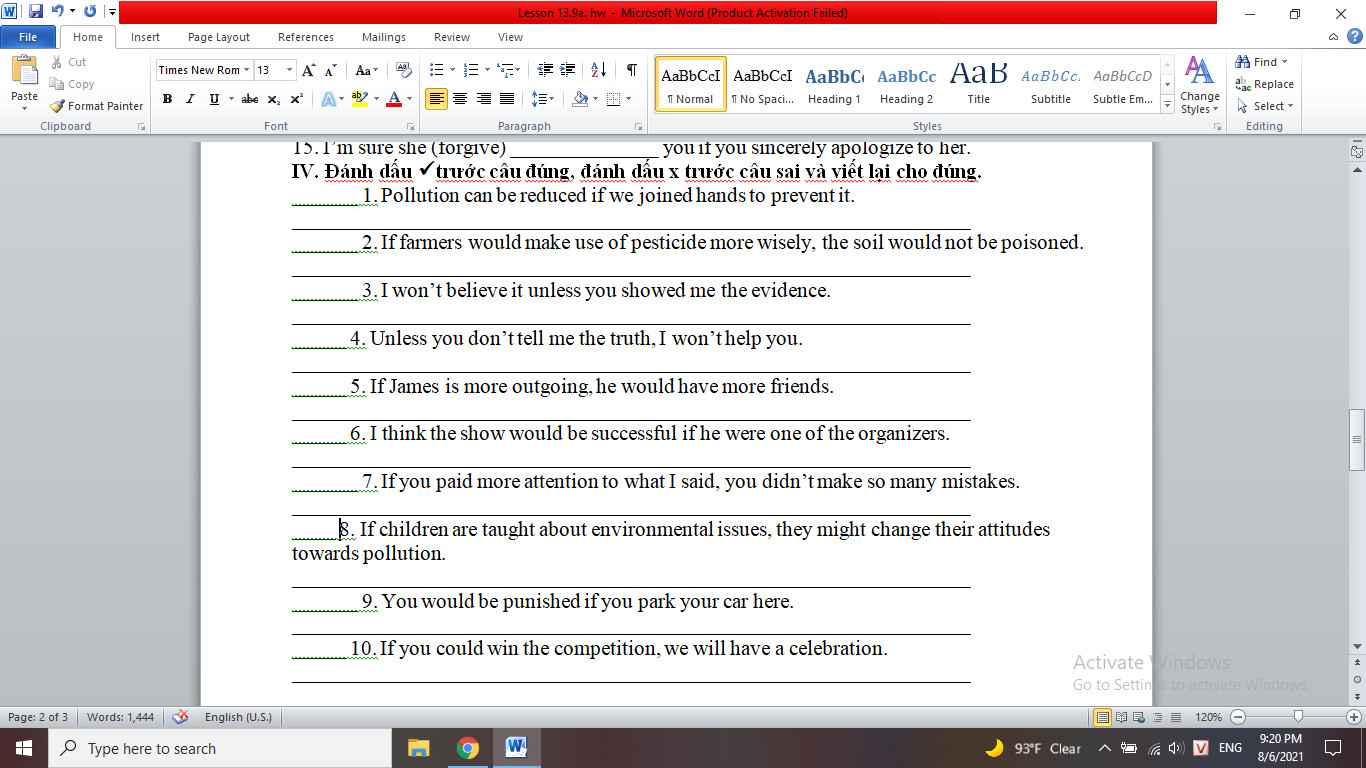
Task: Click the Word Help question mark icon
Action: tap(1354, 37)
